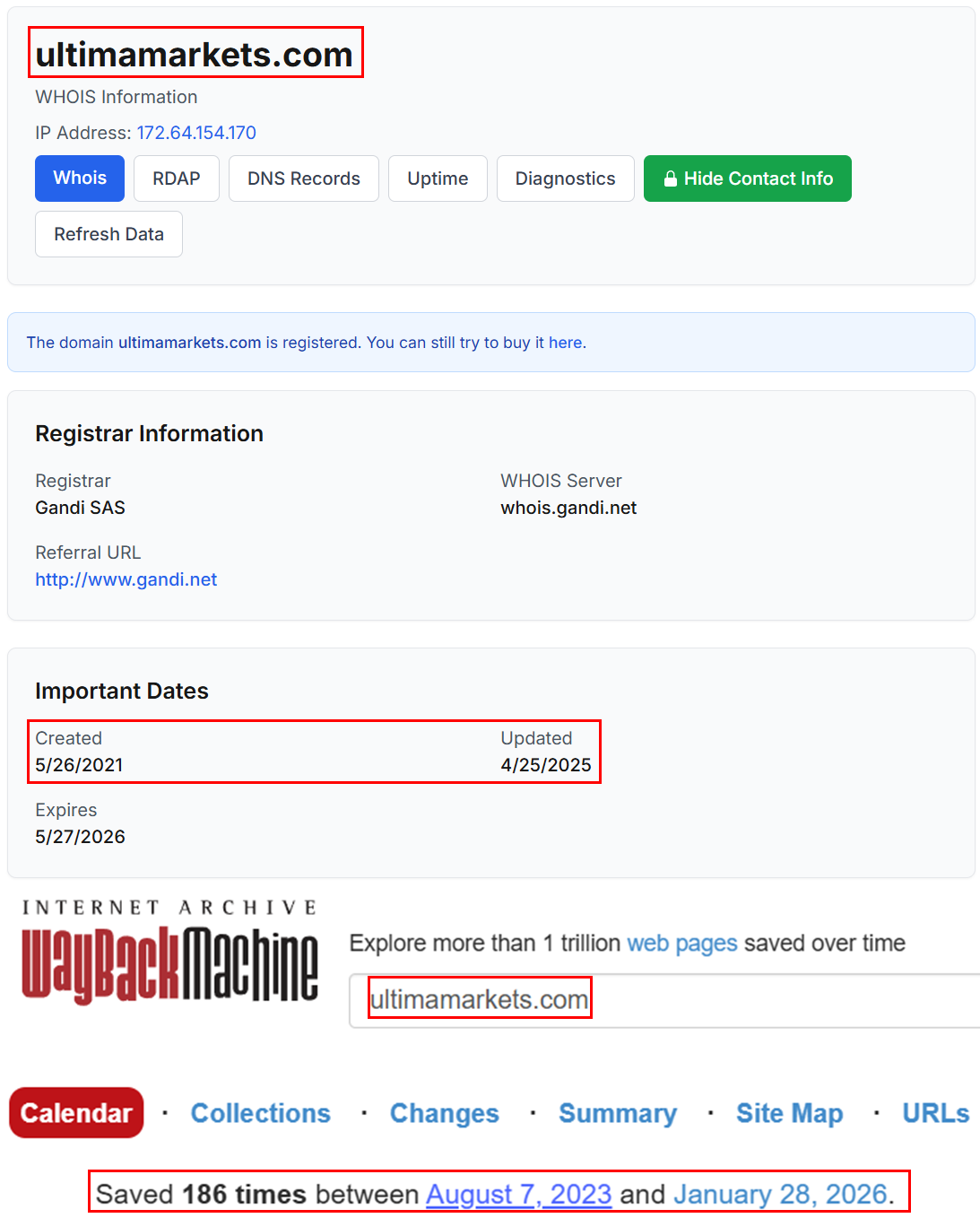Screen dimensions: 980x1218
Task: Click the lock icon on Hide Contact Info
Action: 670,178
